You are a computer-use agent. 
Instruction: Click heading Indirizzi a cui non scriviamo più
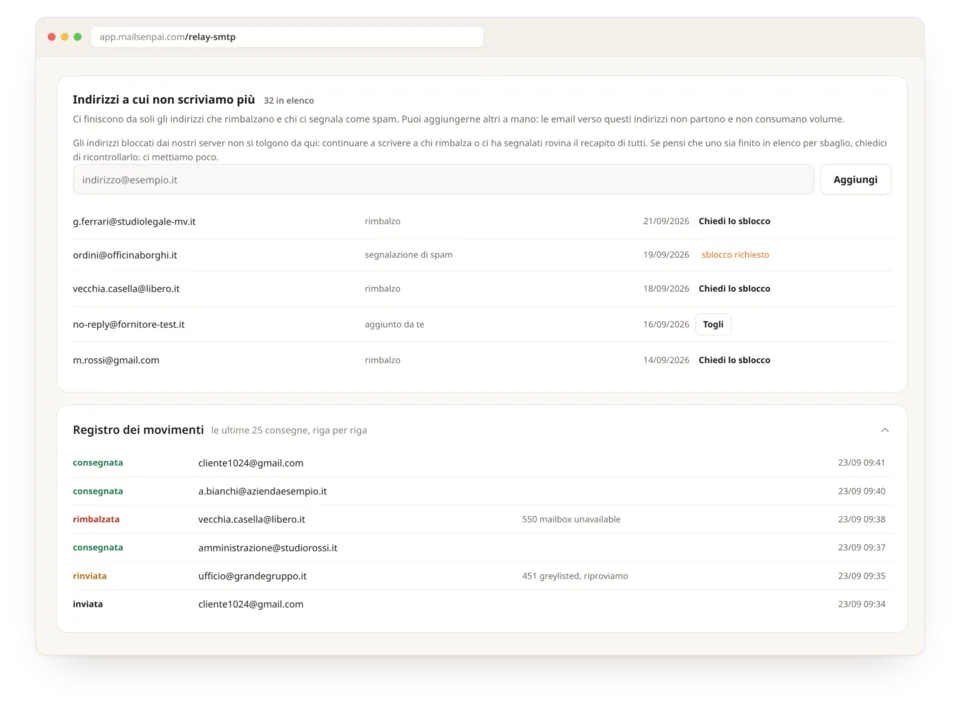click(163, 99)
